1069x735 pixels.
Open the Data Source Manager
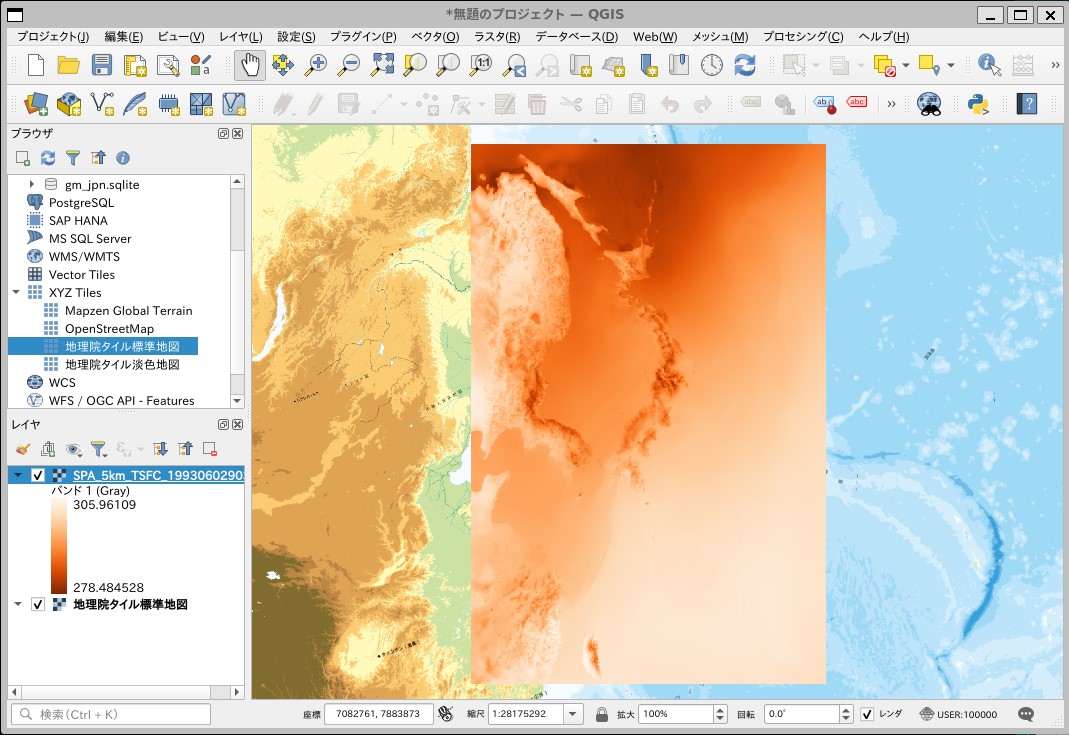[x=35, y=104]
